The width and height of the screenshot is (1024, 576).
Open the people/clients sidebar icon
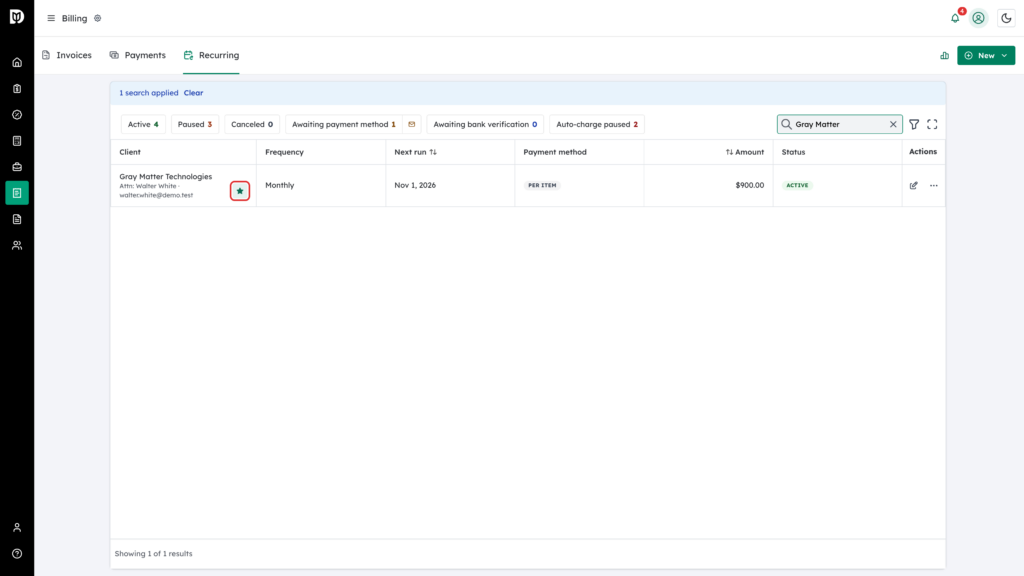coord(17,246)
